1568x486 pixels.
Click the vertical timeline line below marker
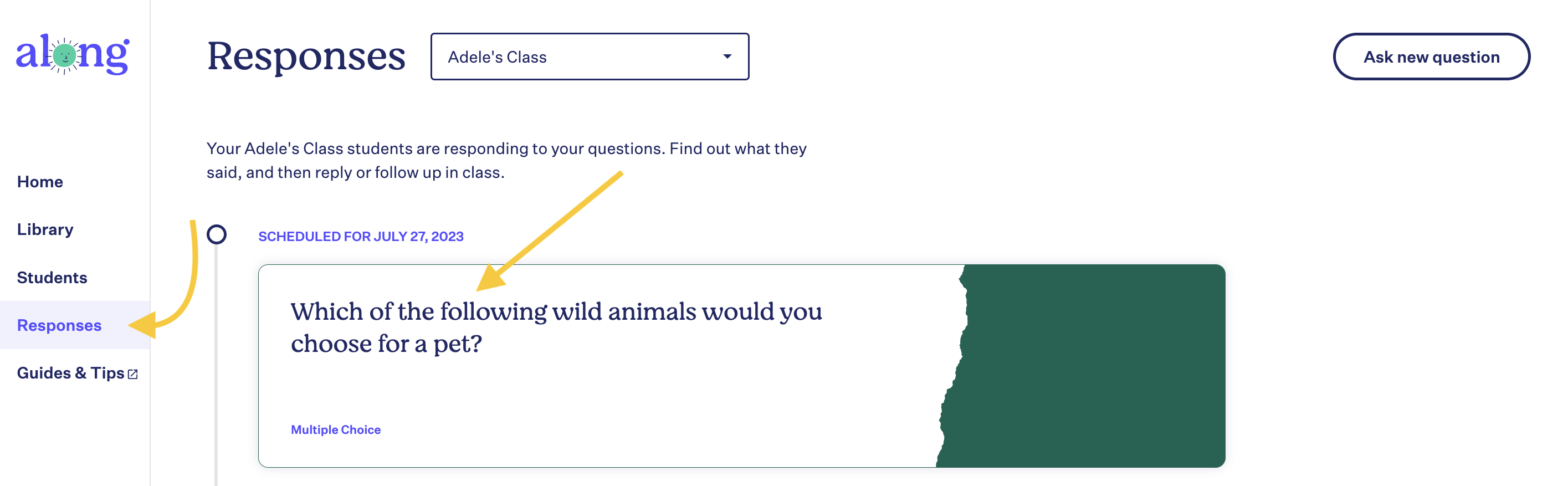click(x=216, y=365)
